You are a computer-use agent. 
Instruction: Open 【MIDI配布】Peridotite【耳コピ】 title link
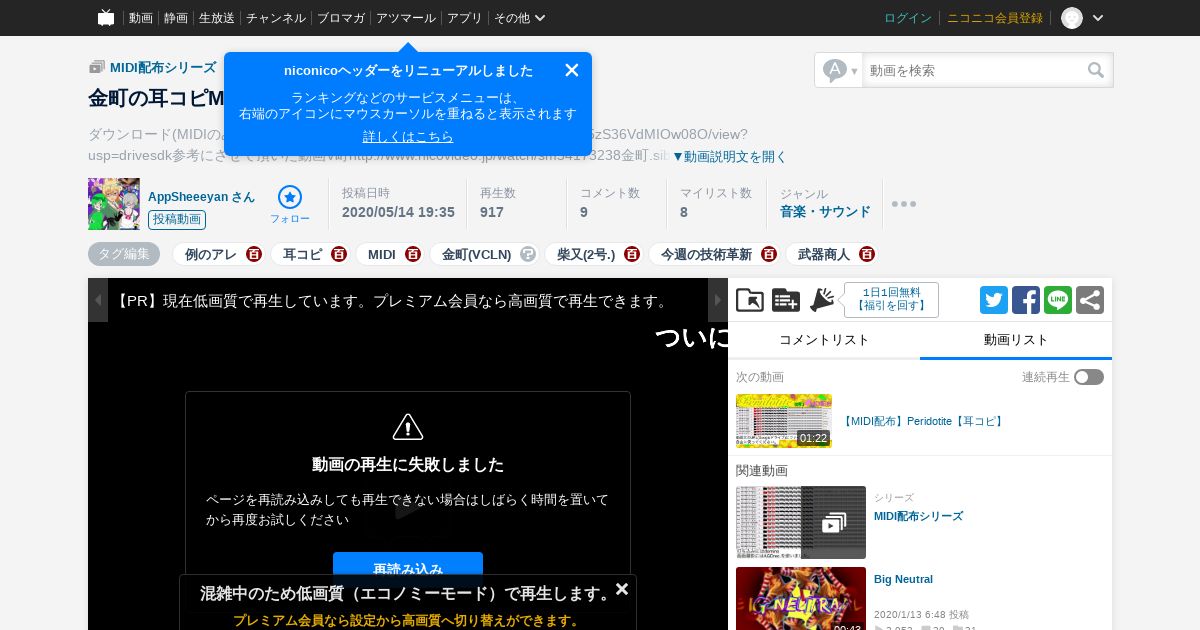click(x=922, y=422)
